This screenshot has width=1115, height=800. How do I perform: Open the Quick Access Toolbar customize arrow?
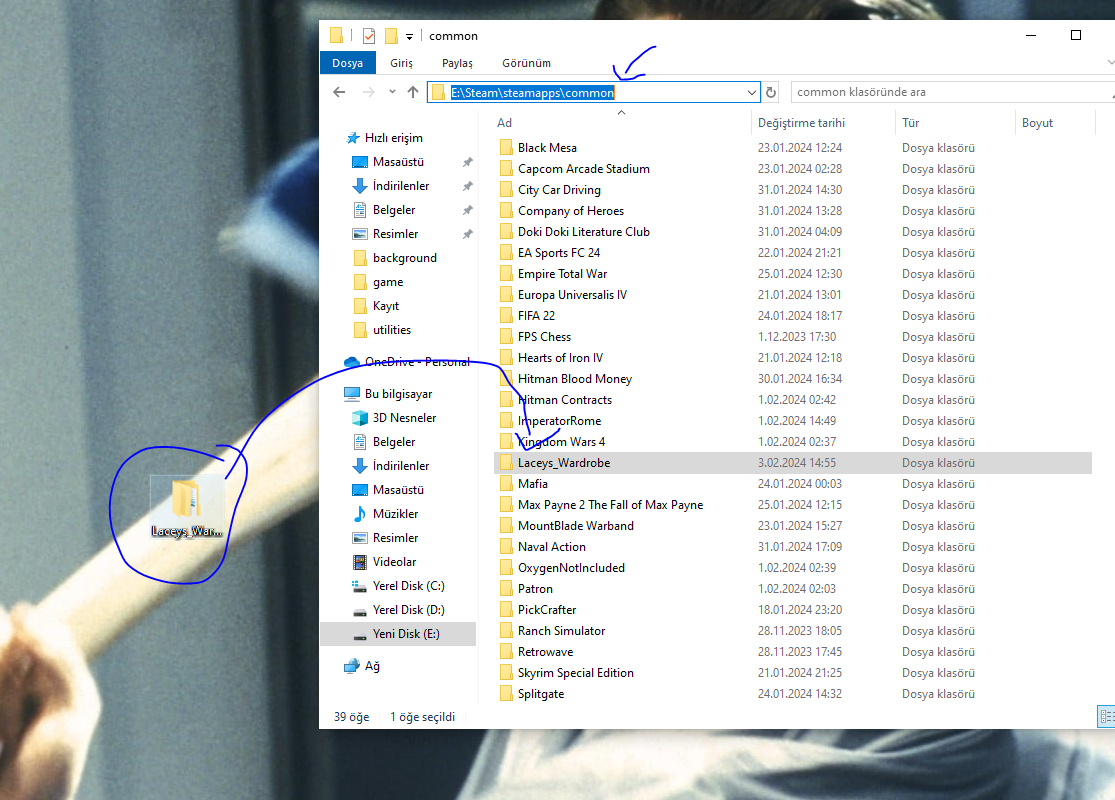(410, 36)
